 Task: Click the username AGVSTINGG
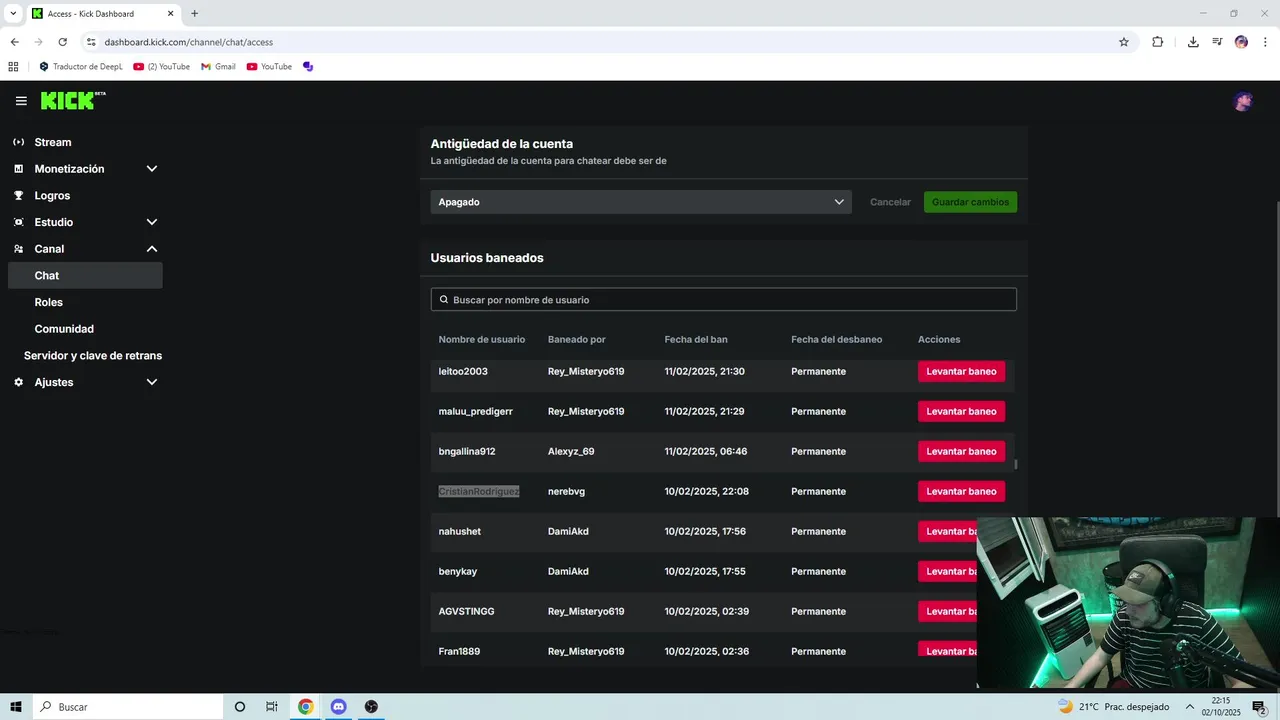467,612
